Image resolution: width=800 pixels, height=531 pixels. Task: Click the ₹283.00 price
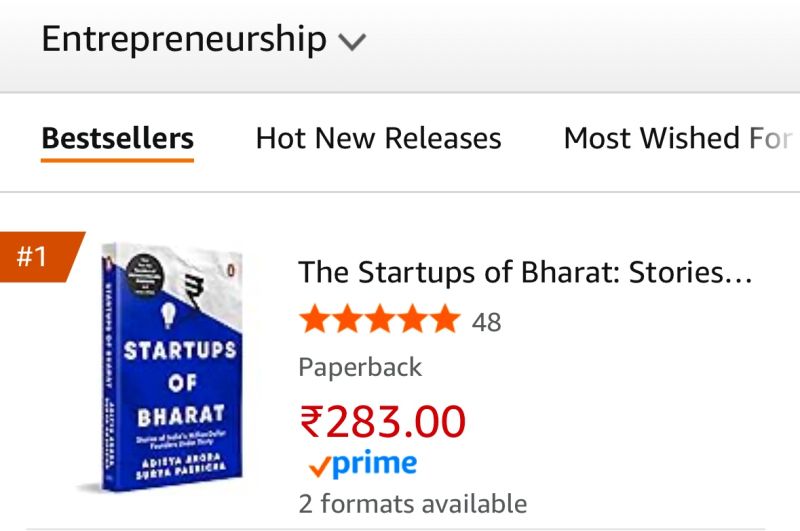tap(383, 421)
